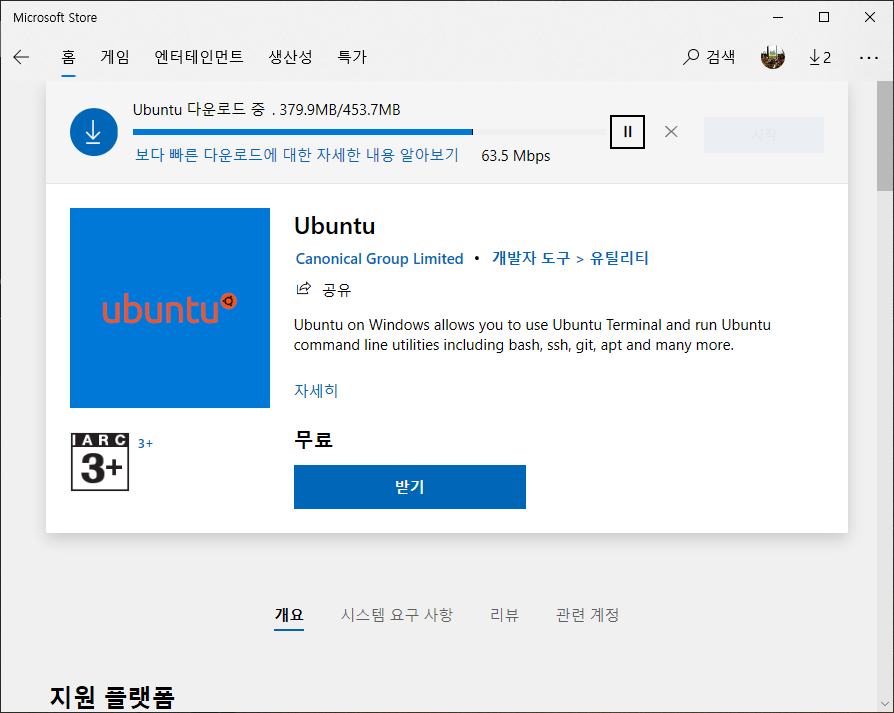Click the scrollbar down arrow

tap(885, 704)
